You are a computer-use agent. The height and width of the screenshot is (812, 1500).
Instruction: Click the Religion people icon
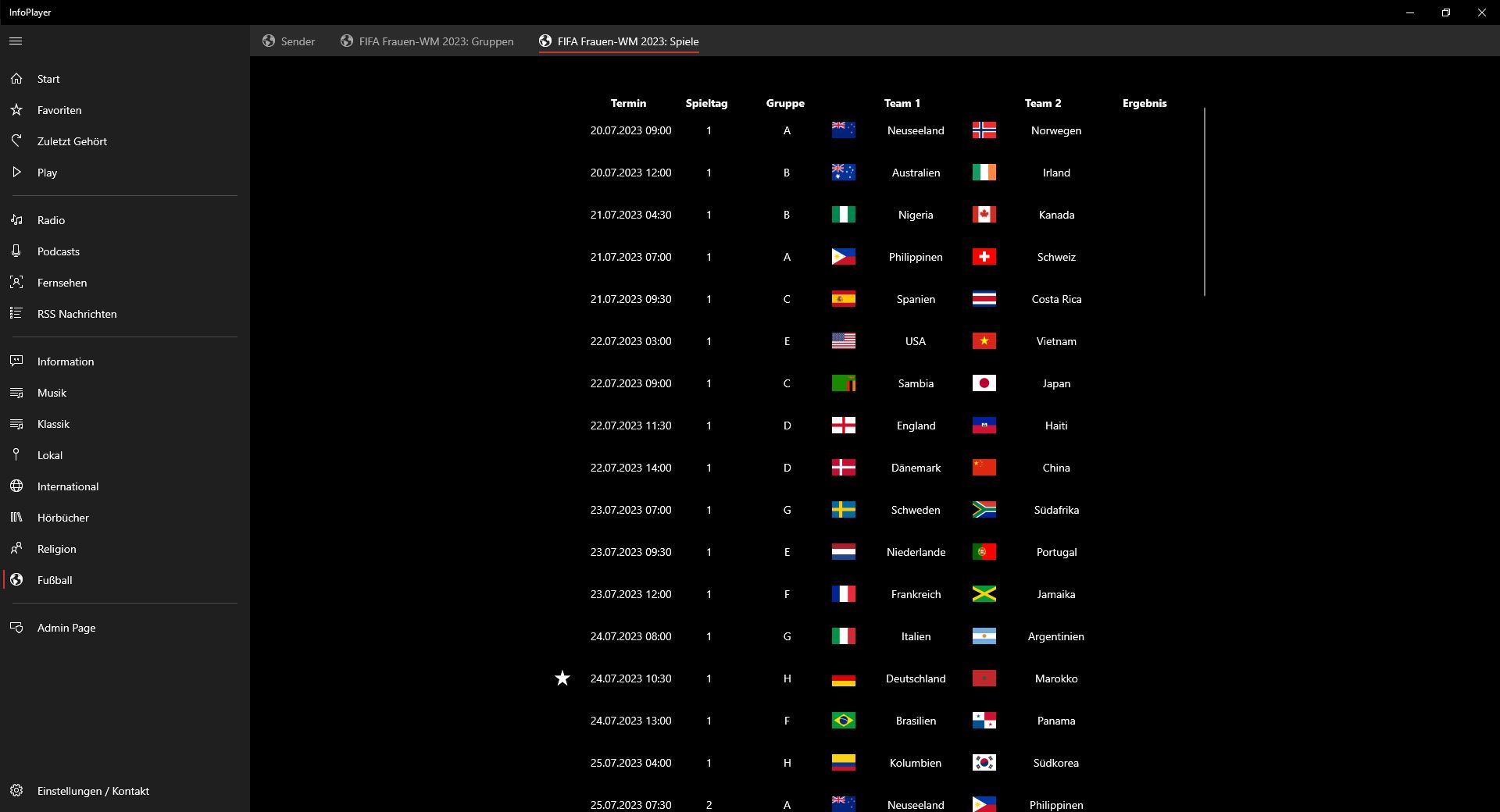(16, 549)
